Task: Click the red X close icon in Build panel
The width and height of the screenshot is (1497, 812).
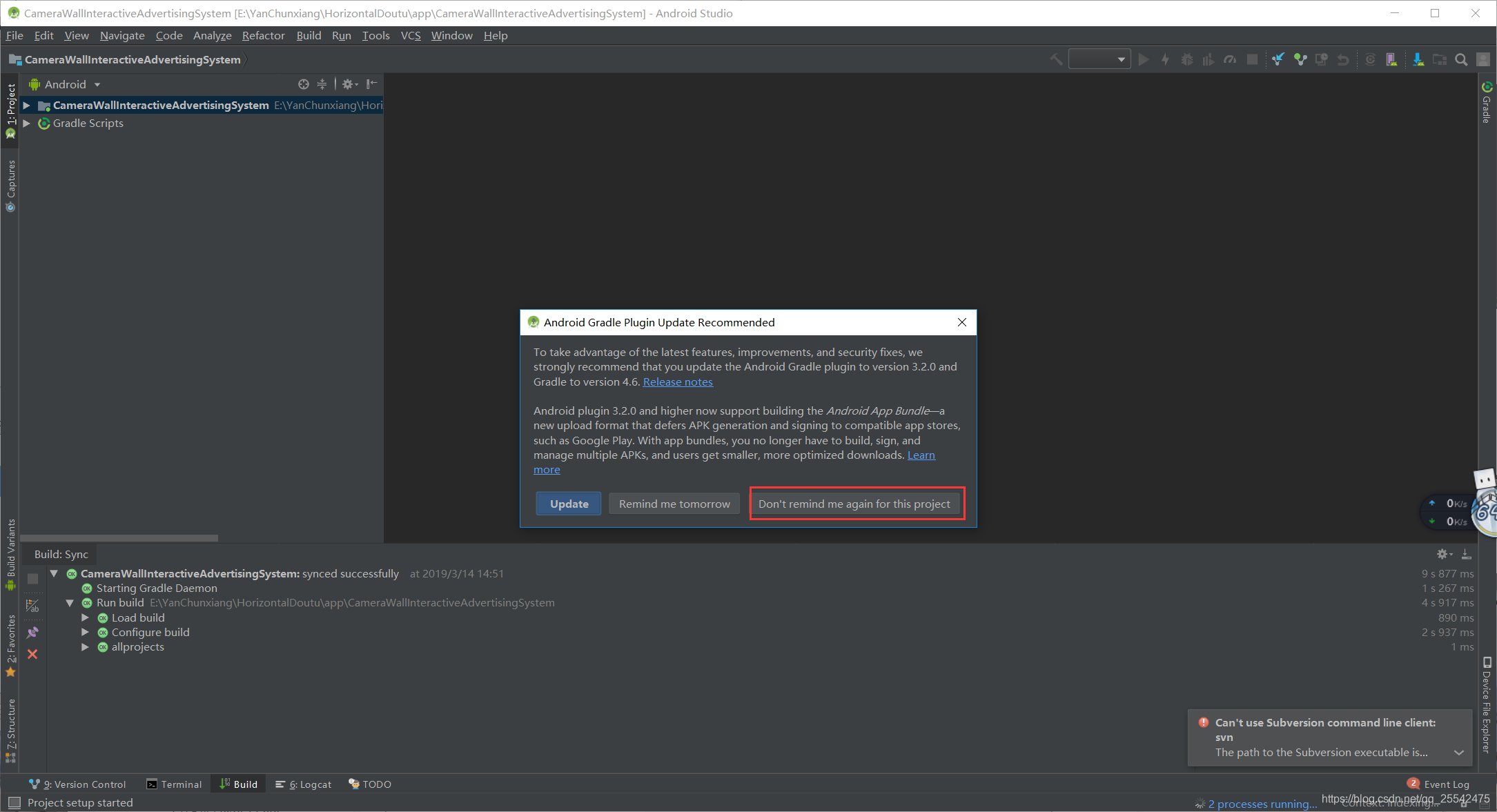Action: [x=32, y=654]
